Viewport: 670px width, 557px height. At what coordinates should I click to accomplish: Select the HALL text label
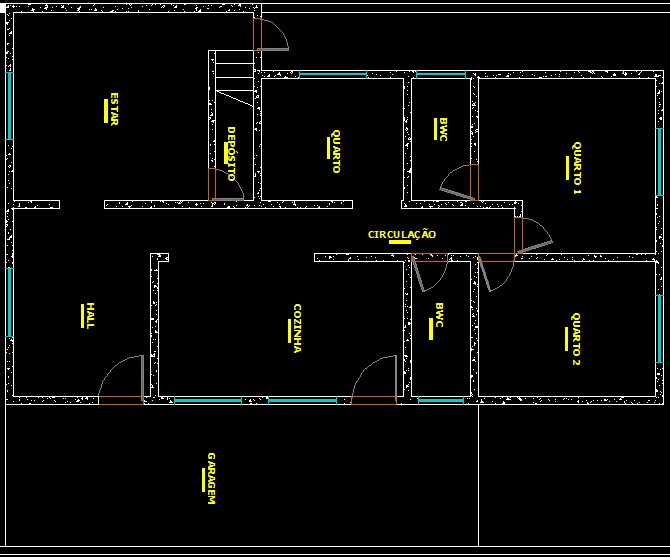click(x=89, y=315)
